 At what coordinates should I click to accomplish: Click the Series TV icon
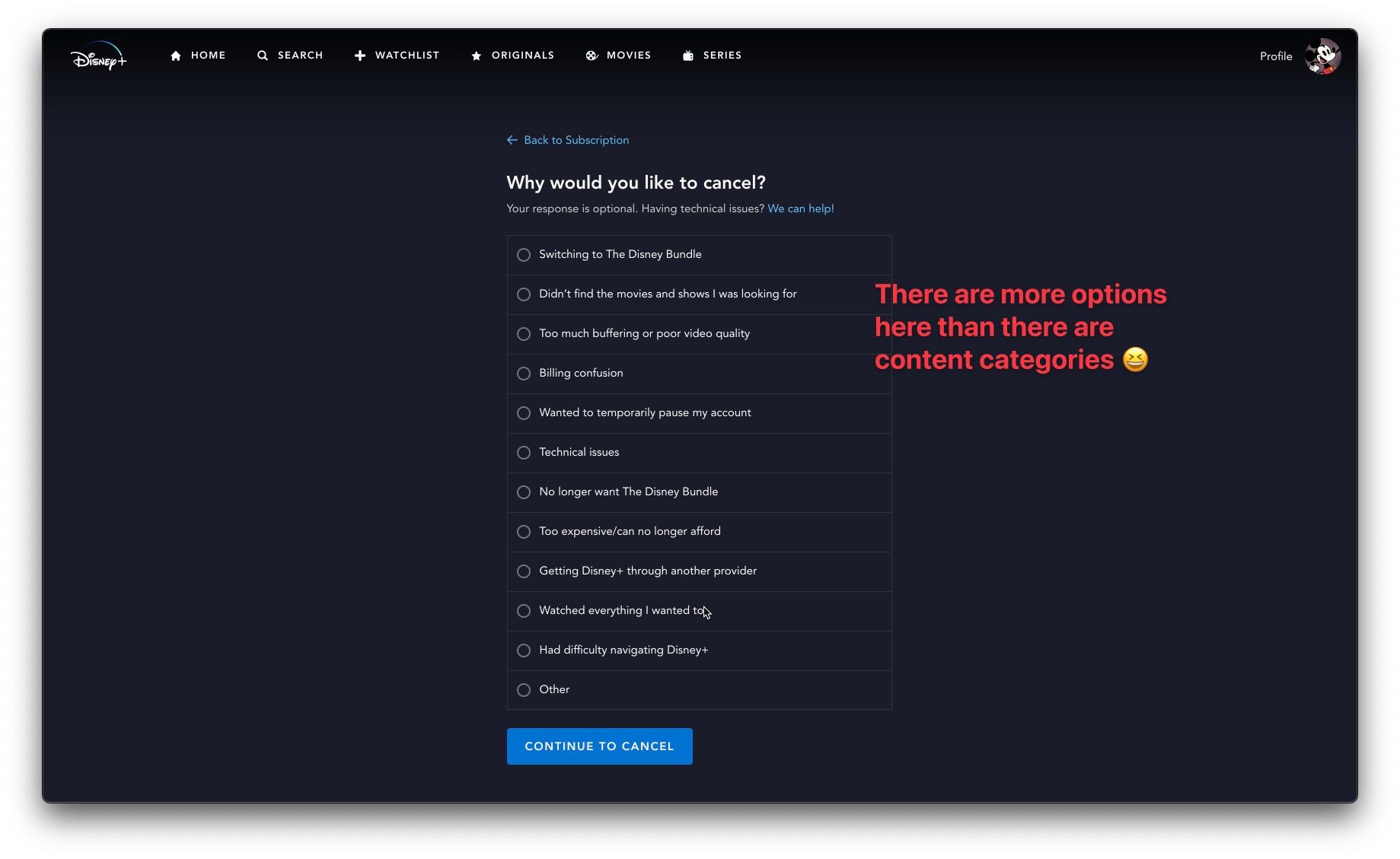pyautogui.click(x=688, y=56)
